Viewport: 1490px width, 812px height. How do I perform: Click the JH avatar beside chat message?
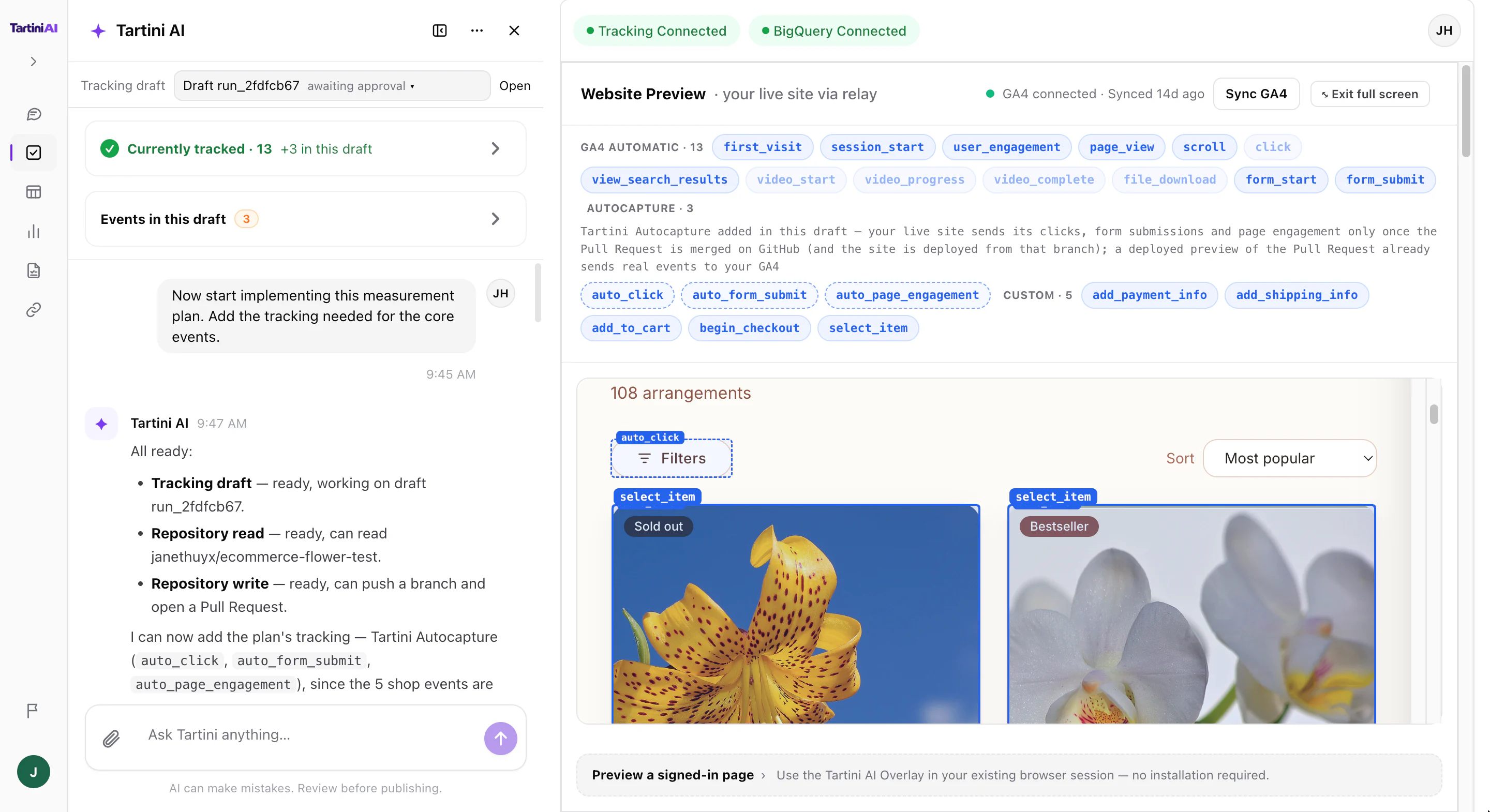(500, 293)
